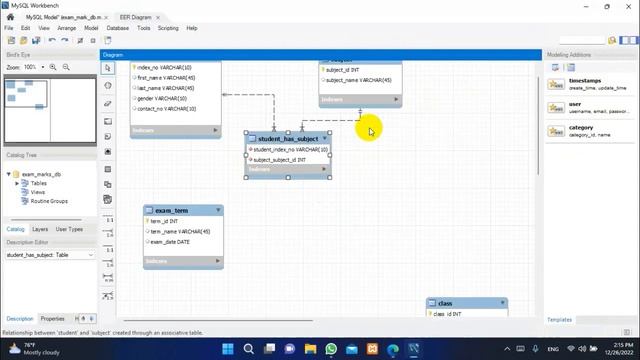
Task: Select the new table tool
Action: [x=108, y=169]
